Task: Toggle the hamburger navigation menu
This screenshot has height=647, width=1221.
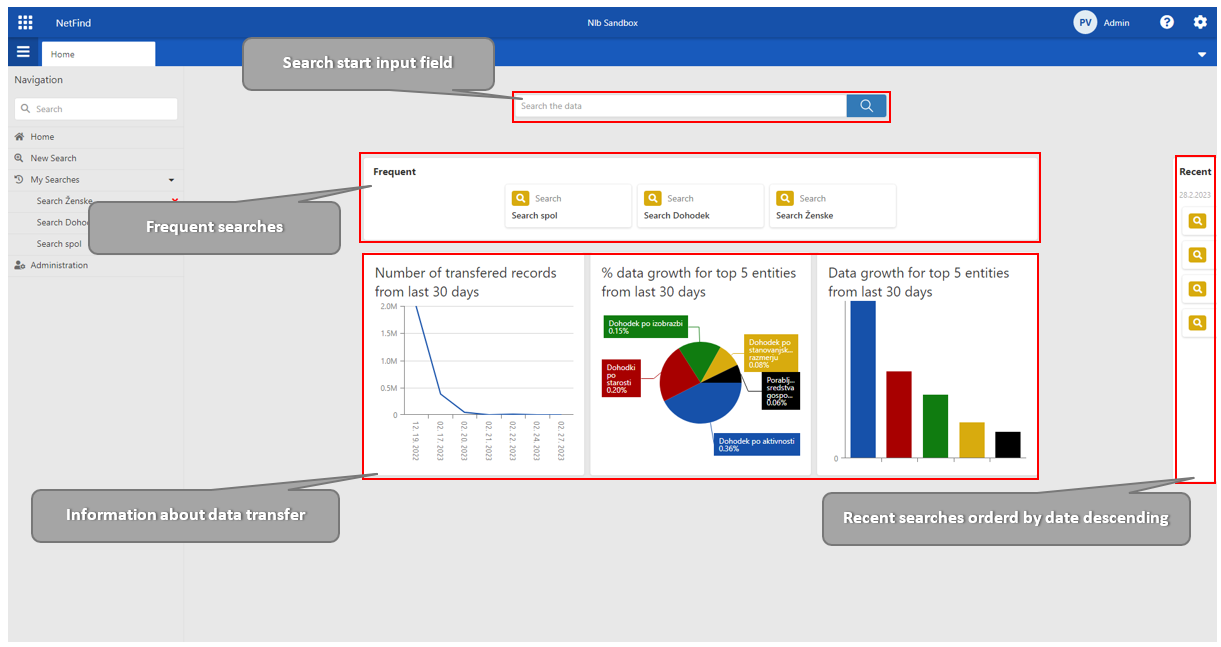Action: point(23,53)
